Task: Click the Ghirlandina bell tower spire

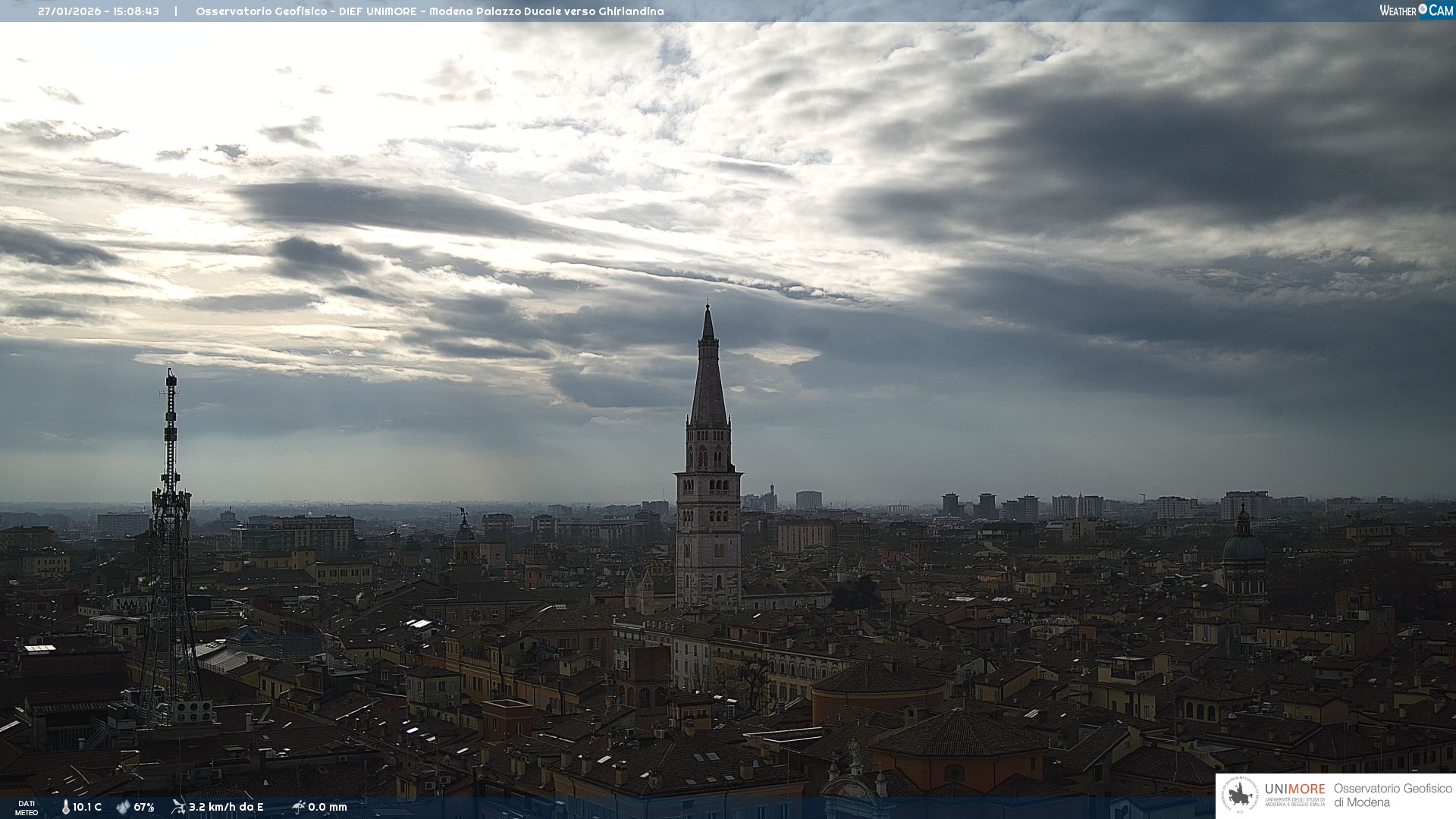Action: point(708,364)
